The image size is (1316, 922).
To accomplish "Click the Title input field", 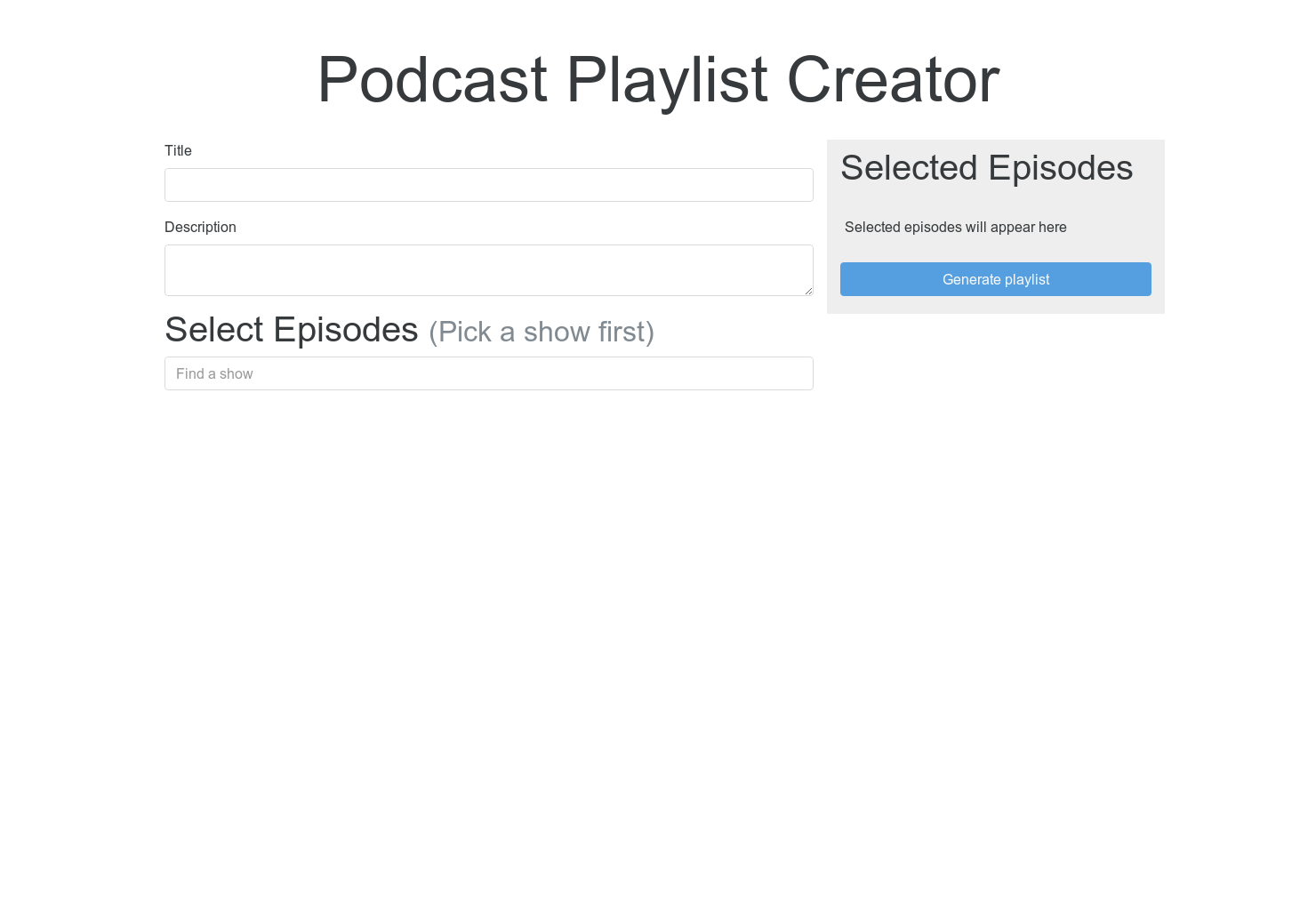I will pyautogui.click(x=488, y=185).
